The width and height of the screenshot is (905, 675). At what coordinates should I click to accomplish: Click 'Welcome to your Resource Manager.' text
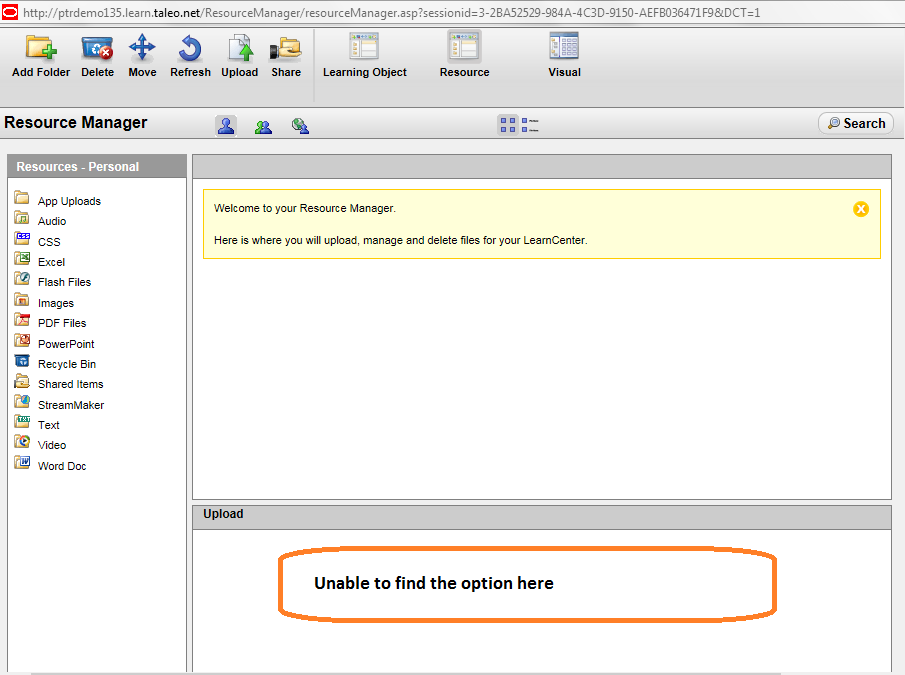305,208
